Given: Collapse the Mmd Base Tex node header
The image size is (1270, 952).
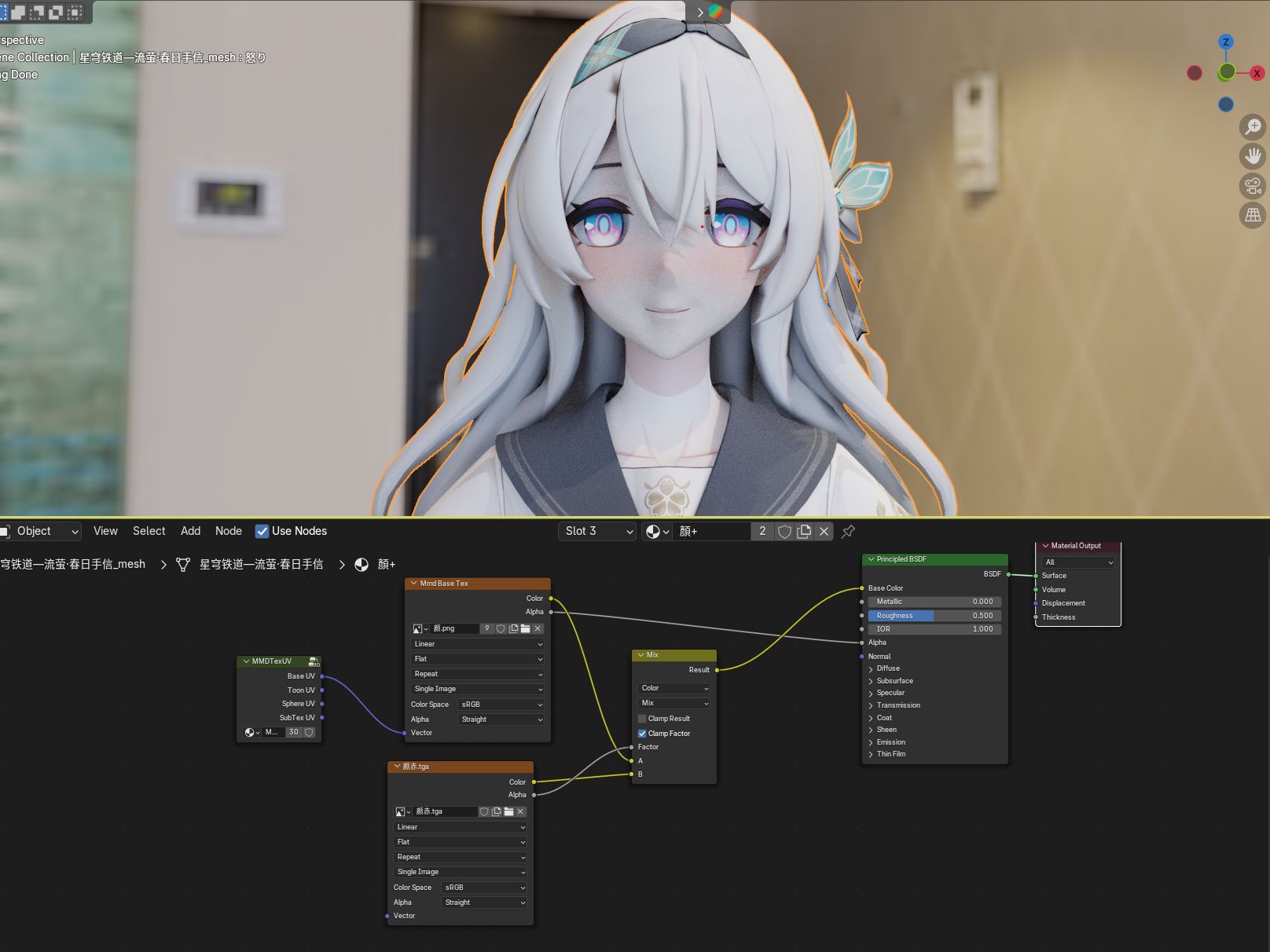Looking at the screenshot, I should pos(412,583).
